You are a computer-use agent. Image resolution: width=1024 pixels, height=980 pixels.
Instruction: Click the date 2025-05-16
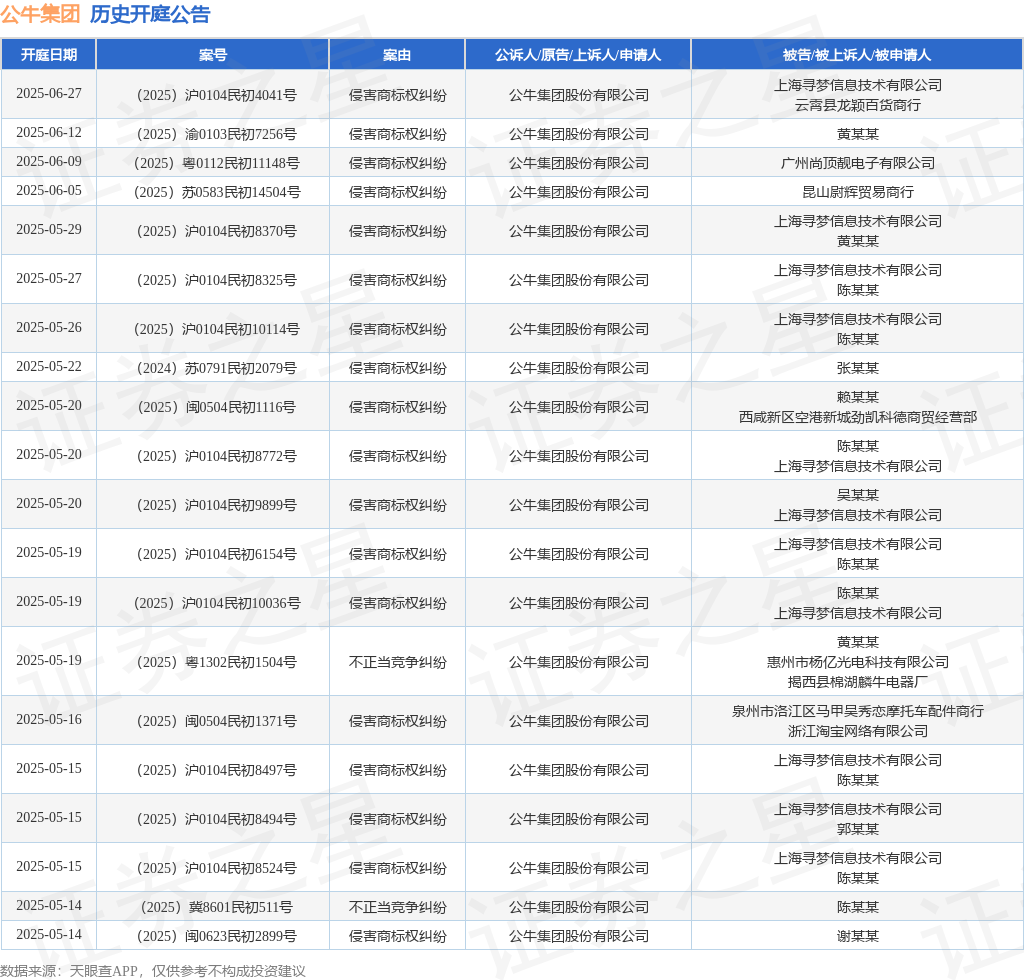tap(49, 719)
